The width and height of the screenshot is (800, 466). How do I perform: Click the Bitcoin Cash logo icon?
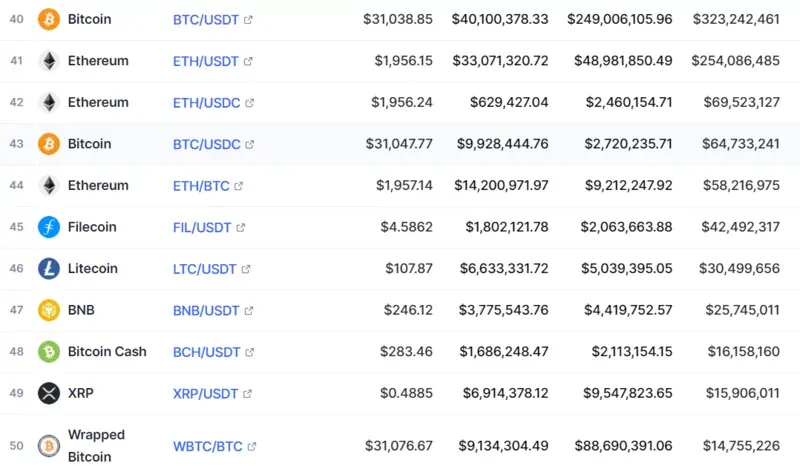point(49,352)
